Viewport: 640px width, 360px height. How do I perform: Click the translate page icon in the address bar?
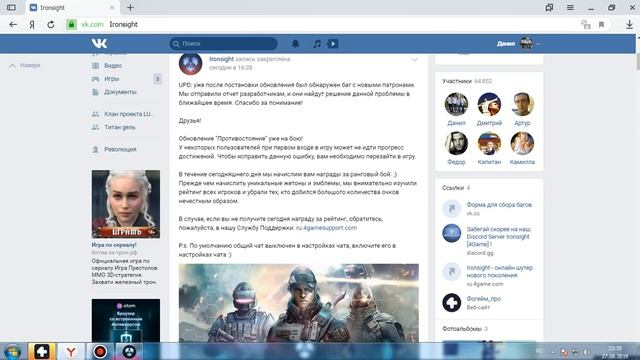click(x=586, y=24)
